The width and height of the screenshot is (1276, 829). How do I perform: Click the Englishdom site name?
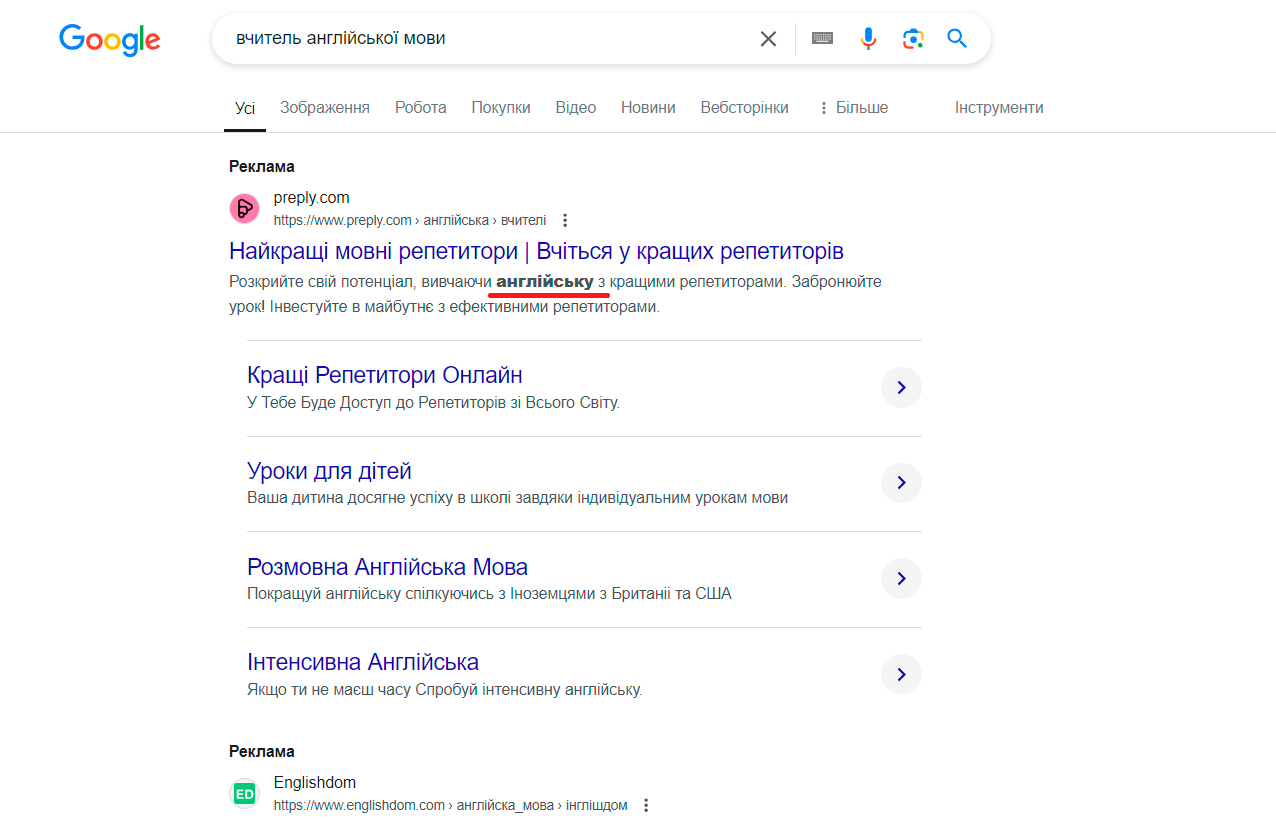tap(315, 783)
